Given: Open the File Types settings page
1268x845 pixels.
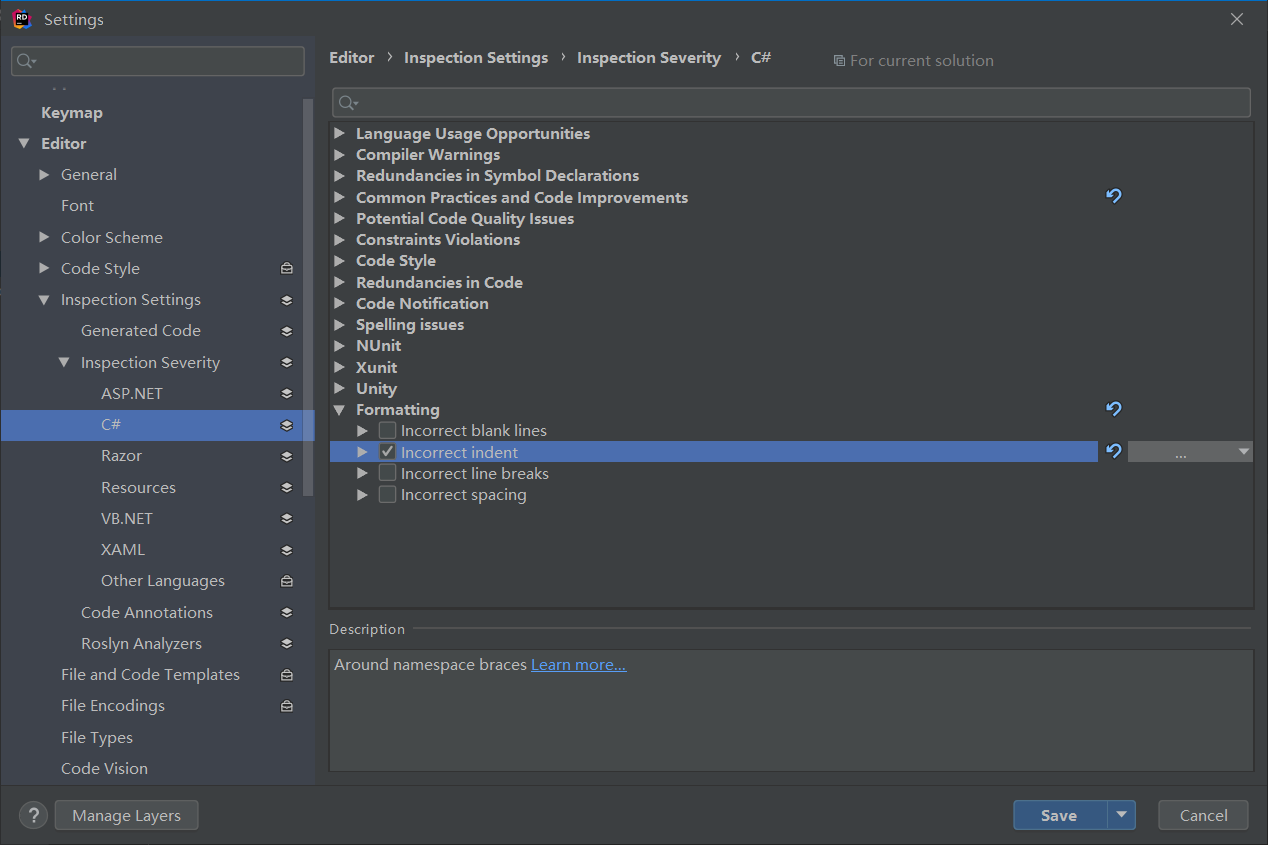Looking at the screenshot, I should [97, 738].
